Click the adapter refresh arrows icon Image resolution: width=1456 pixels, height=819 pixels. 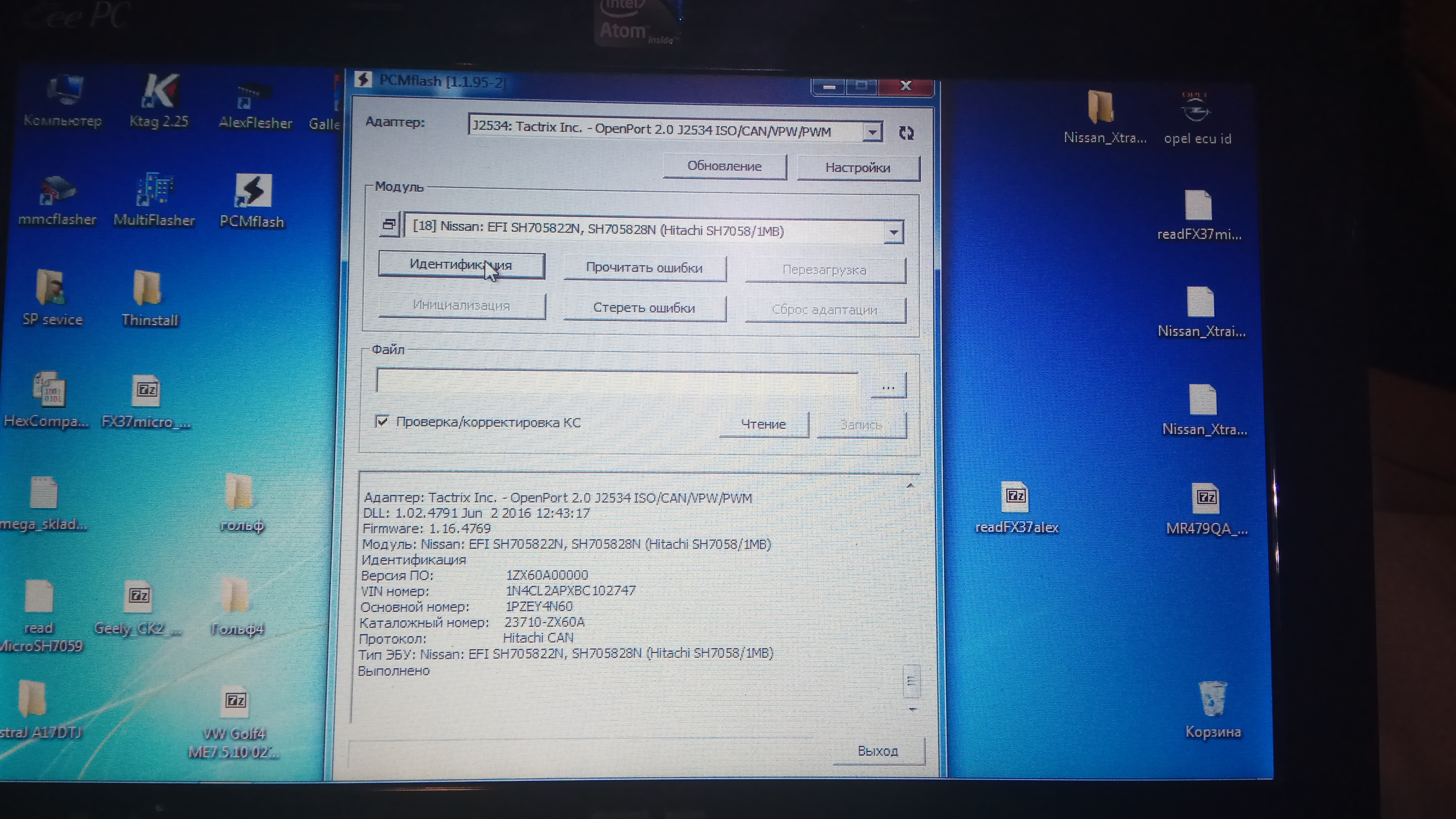[906, 133]
